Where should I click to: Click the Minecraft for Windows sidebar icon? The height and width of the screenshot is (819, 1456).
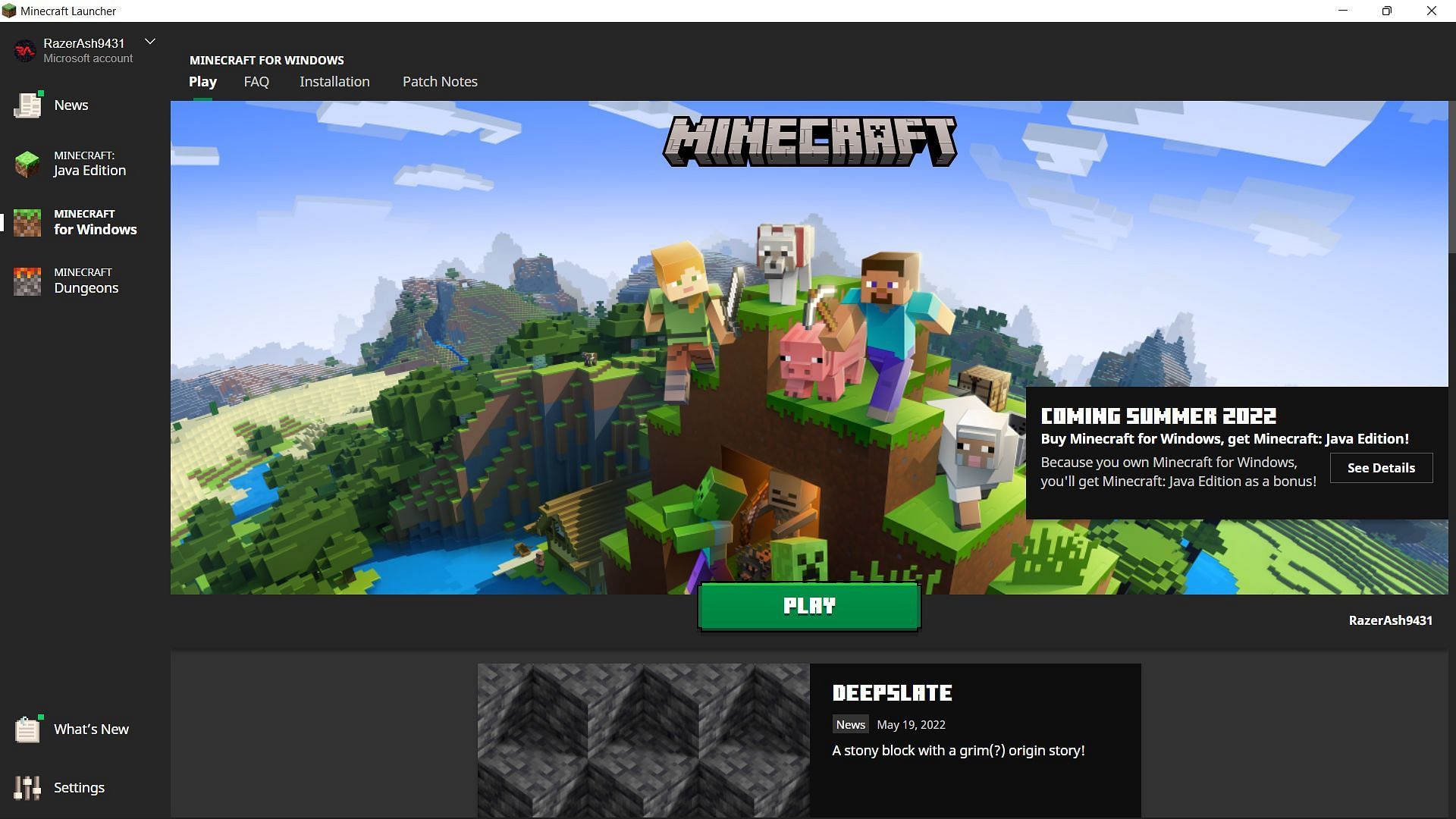coord(27,222)
